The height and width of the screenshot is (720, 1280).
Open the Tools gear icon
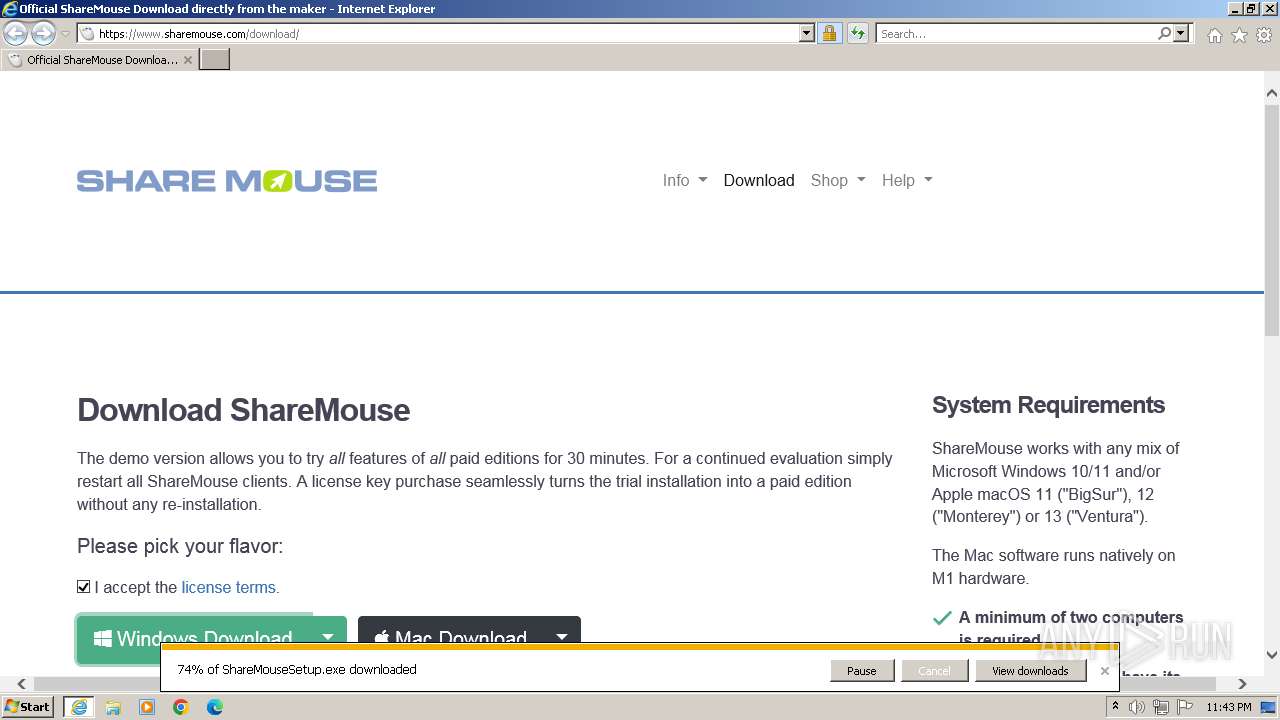coord(1264,35)
